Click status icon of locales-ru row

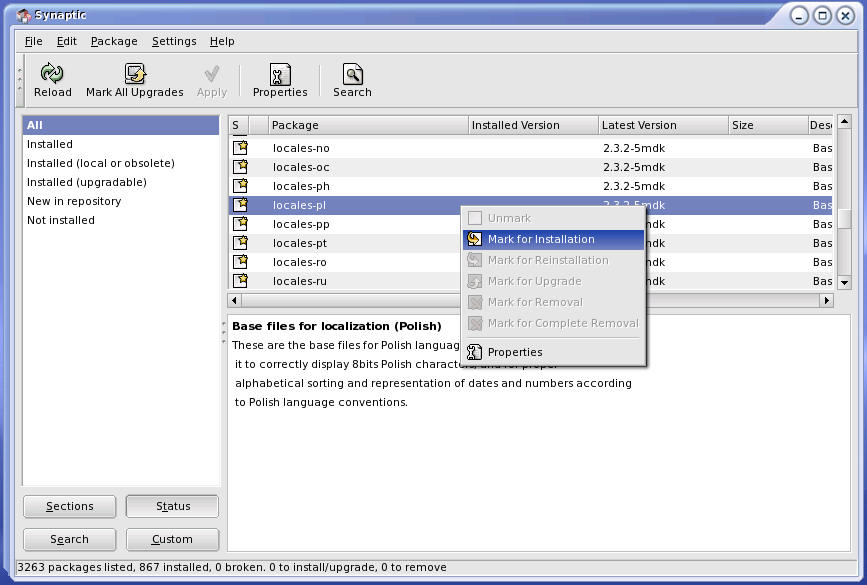point(240,280)
